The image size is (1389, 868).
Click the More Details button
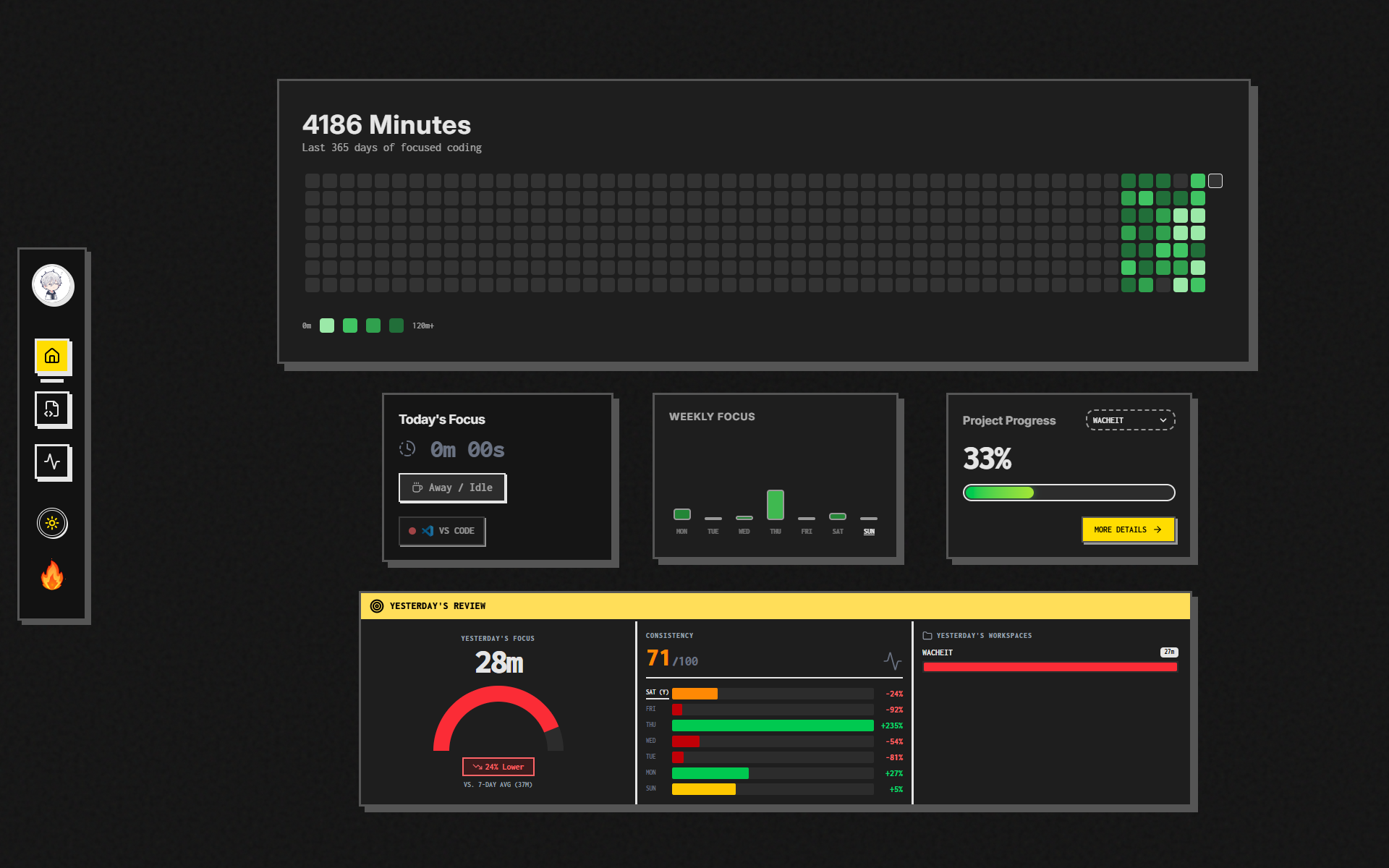coord(1127,529)
